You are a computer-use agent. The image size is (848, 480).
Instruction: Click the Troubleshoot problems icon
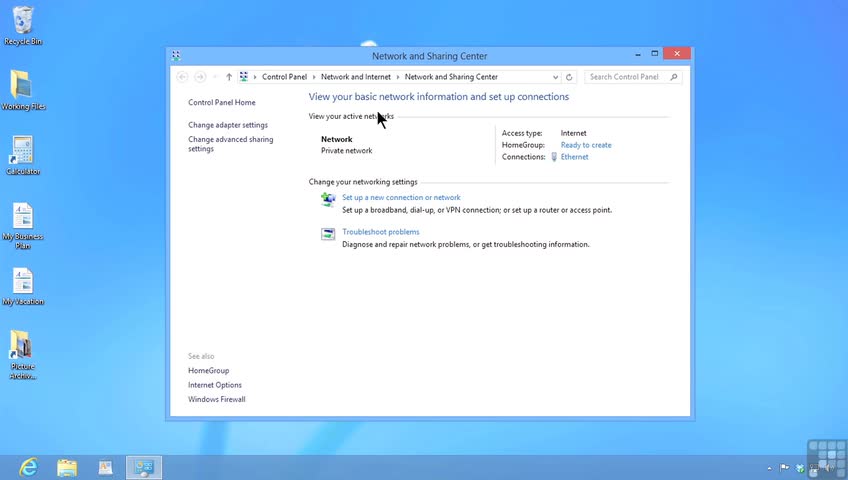click(328, 234)
